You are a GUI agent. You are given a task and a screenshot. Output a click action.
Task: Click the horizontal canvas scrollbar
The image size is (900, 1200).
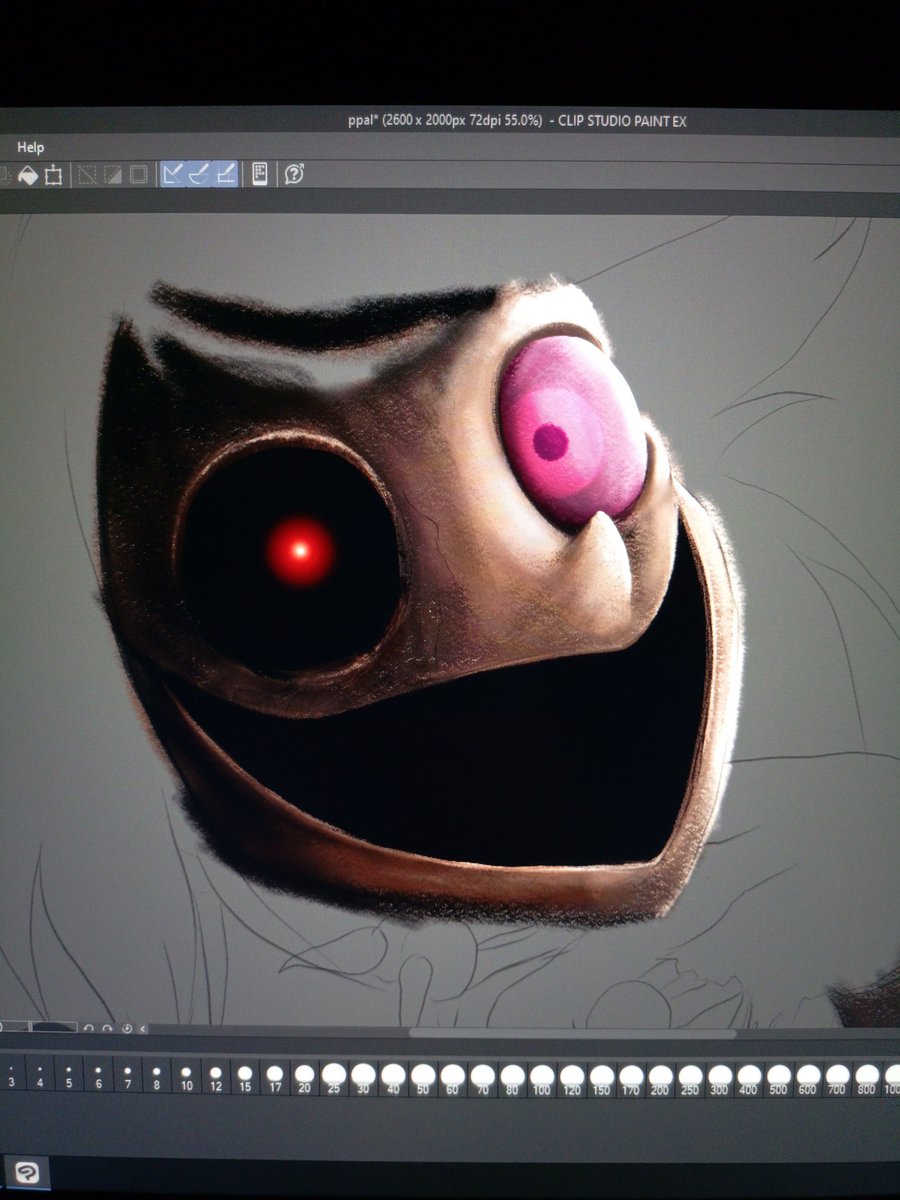[573, 1033]
